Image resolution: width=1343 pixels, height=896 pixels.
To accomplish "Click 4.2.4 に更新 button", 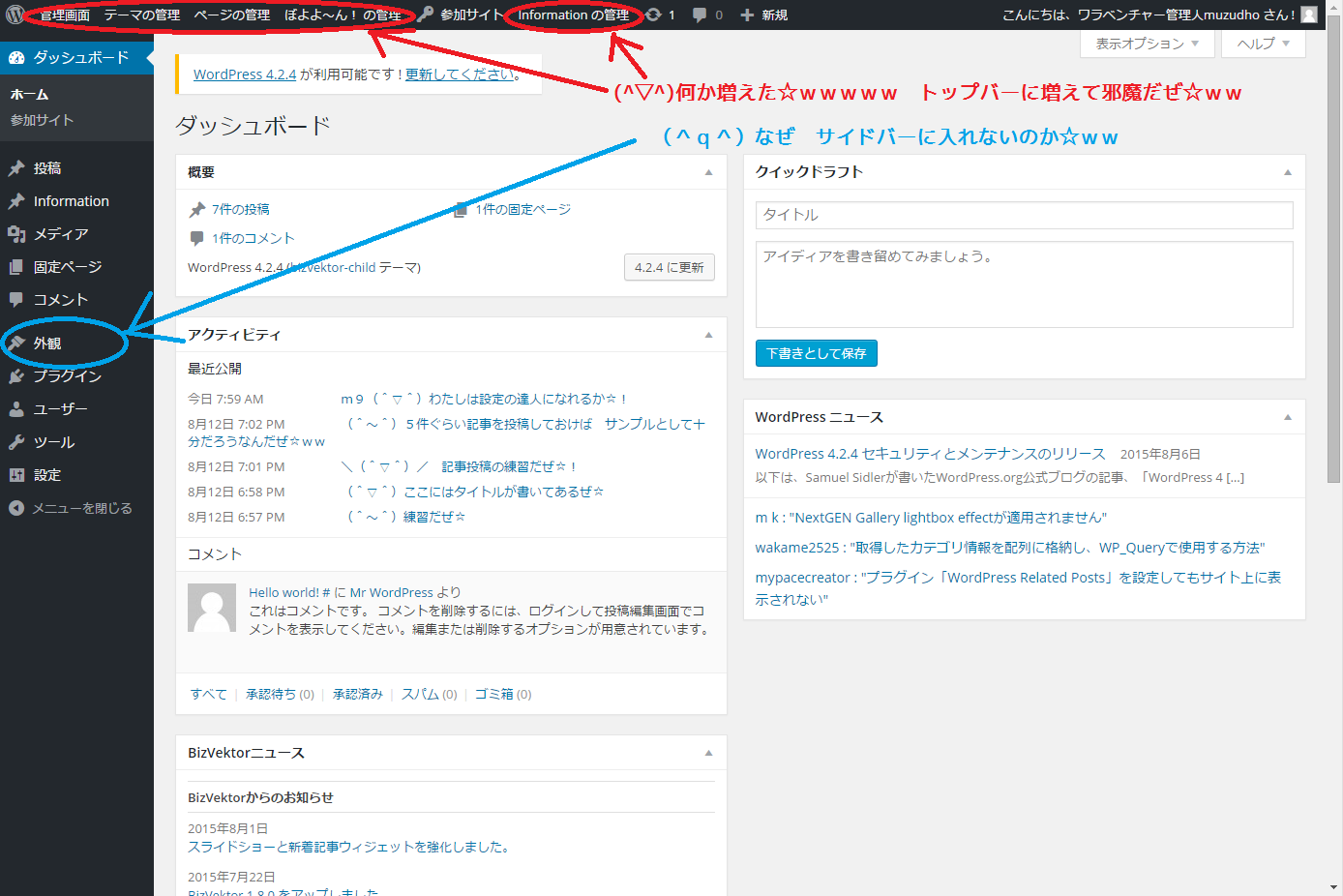I will (x=670, y=267).
